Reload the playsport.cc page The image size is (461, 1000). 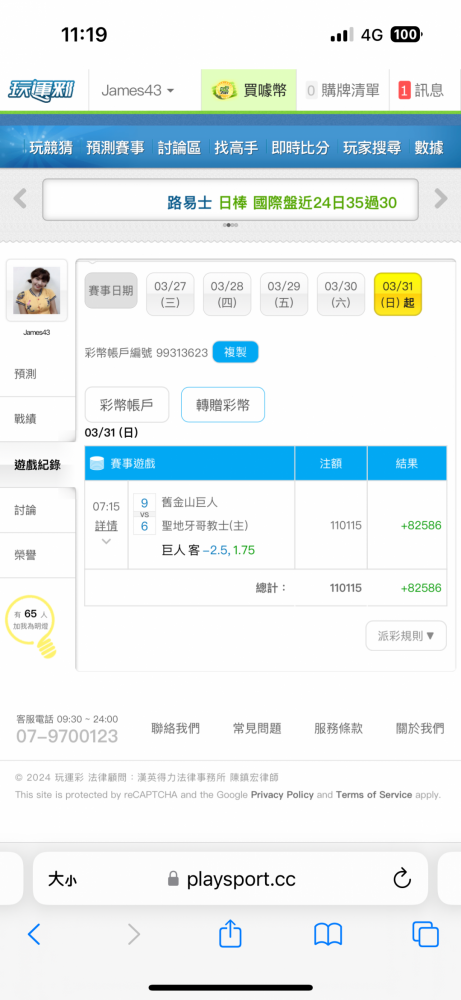[402, 879]
